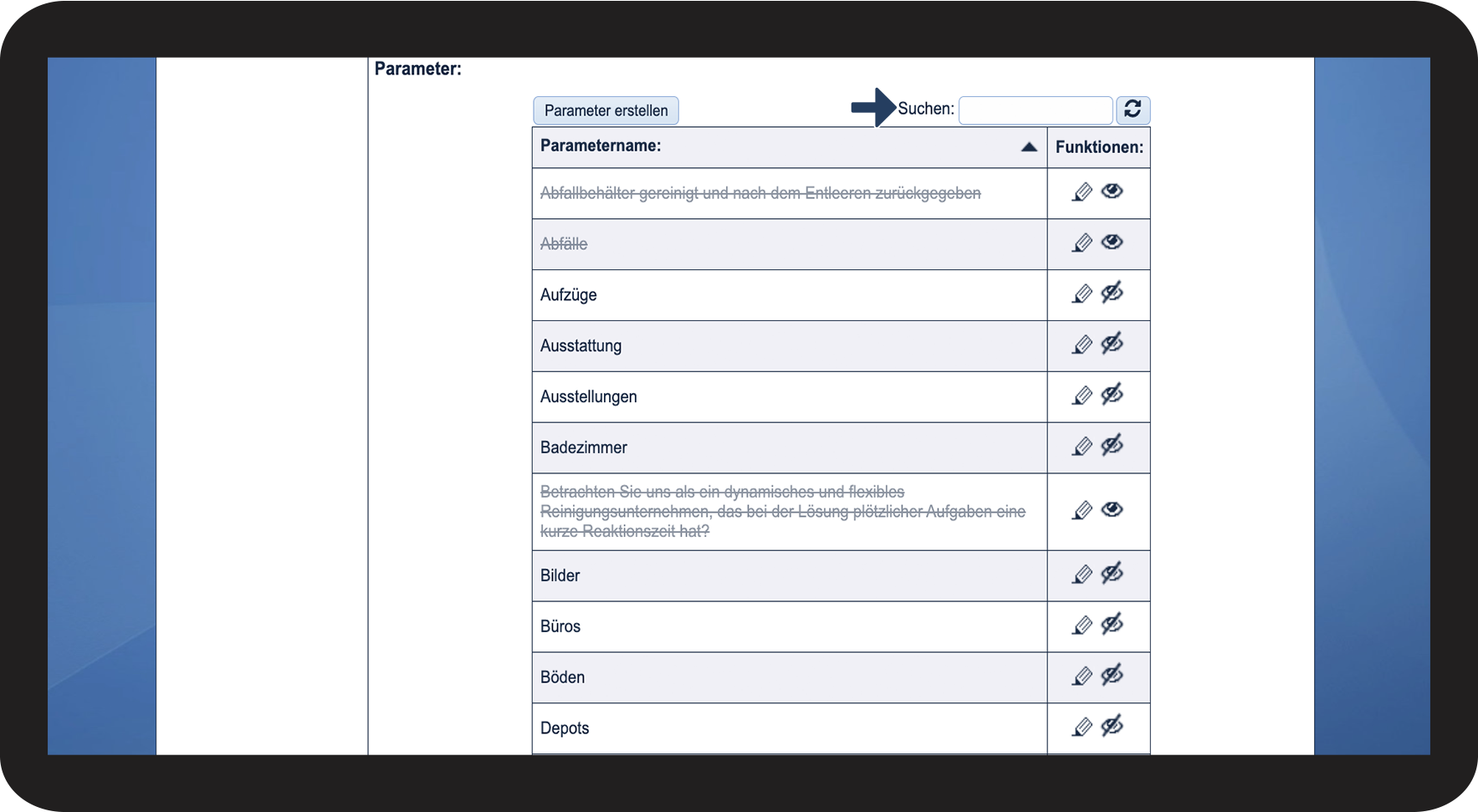1478x812 pixels.
Task: Edit the Depots parameter
Action: click(1082, 728)
